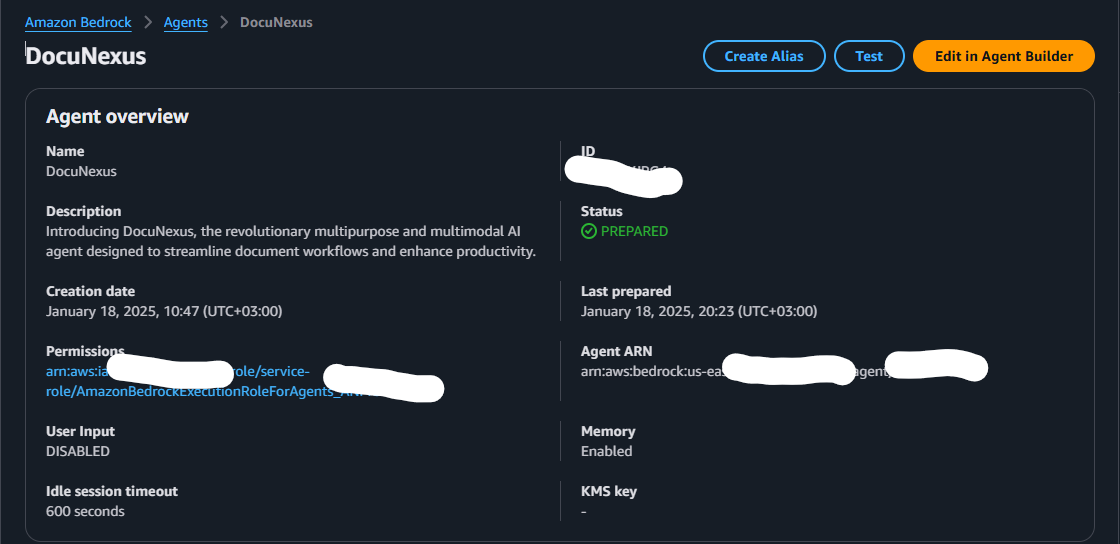Click the Agent overview section heading
The height and width of the screenshot is (544, 1120).
(117, 117)
